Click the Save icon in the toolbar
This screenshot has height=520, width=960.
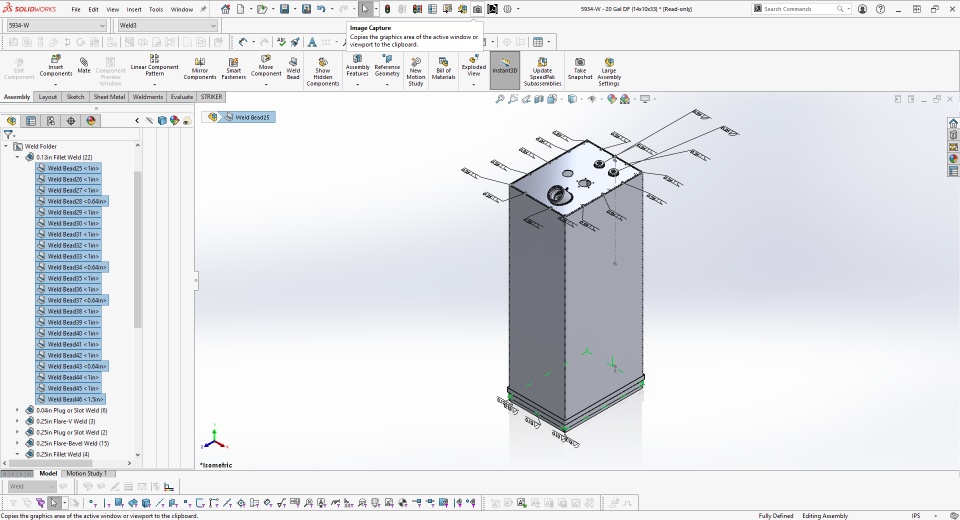[284, 9]
